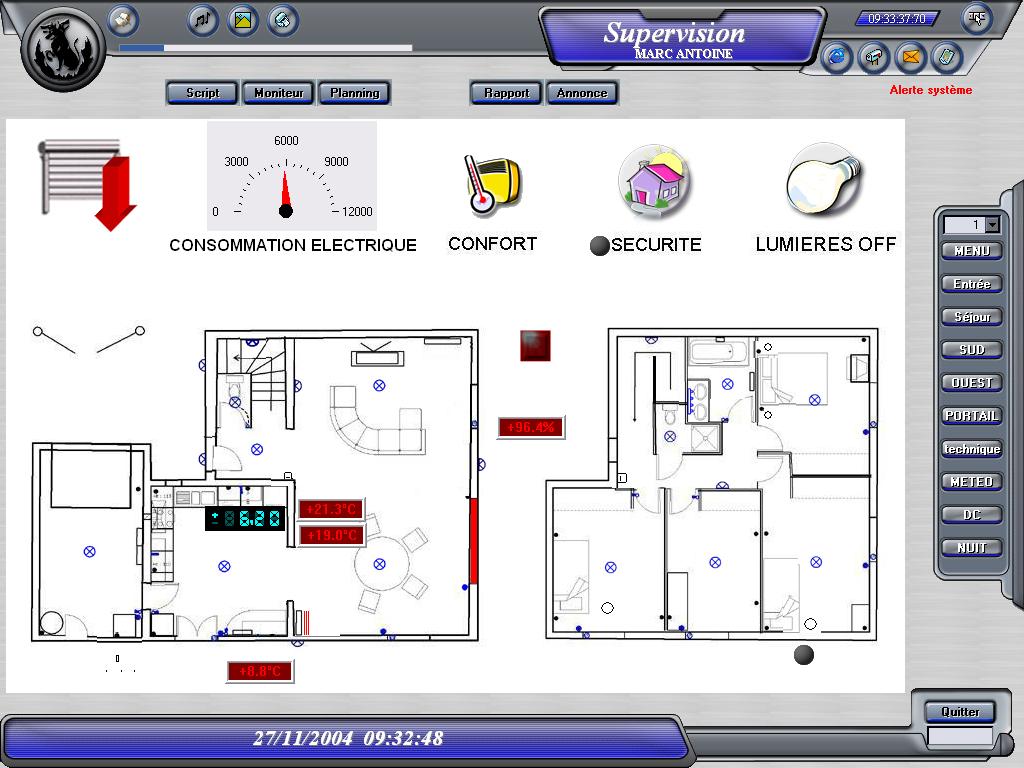Click the input field below Quitter

[x=960, y=736]
